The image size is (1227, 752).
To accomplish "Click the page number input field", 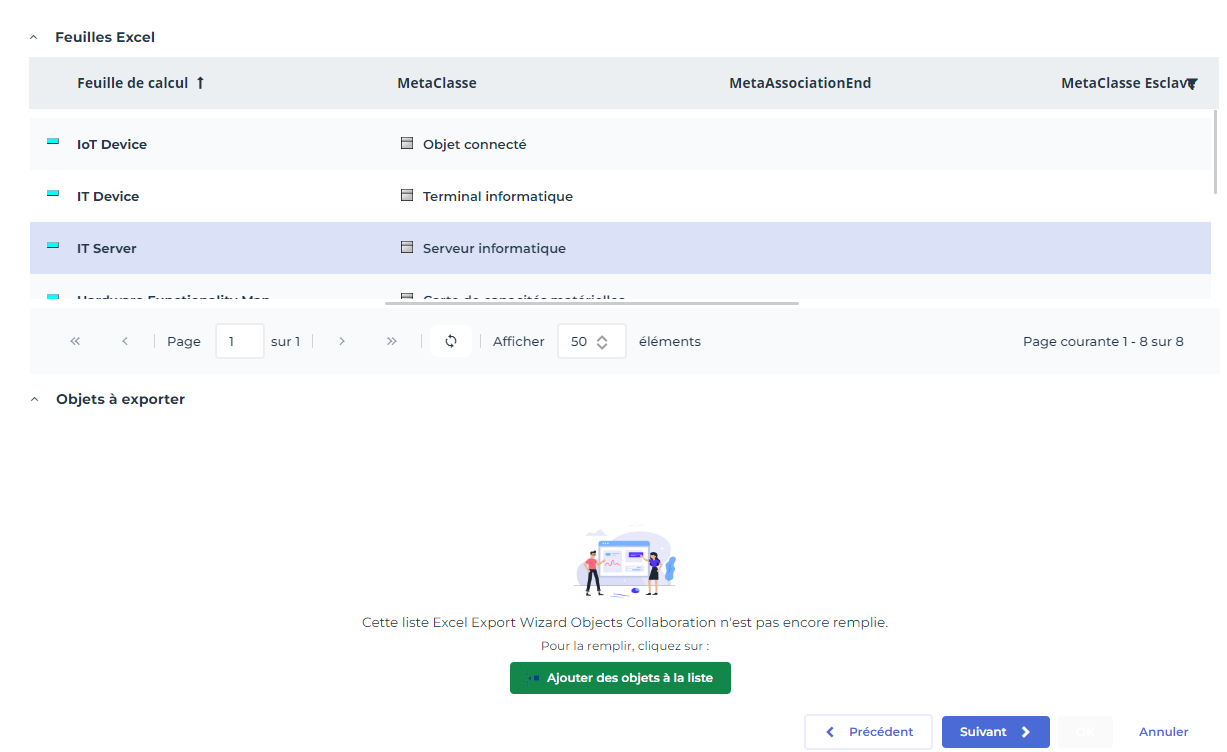I will (239, 341).
